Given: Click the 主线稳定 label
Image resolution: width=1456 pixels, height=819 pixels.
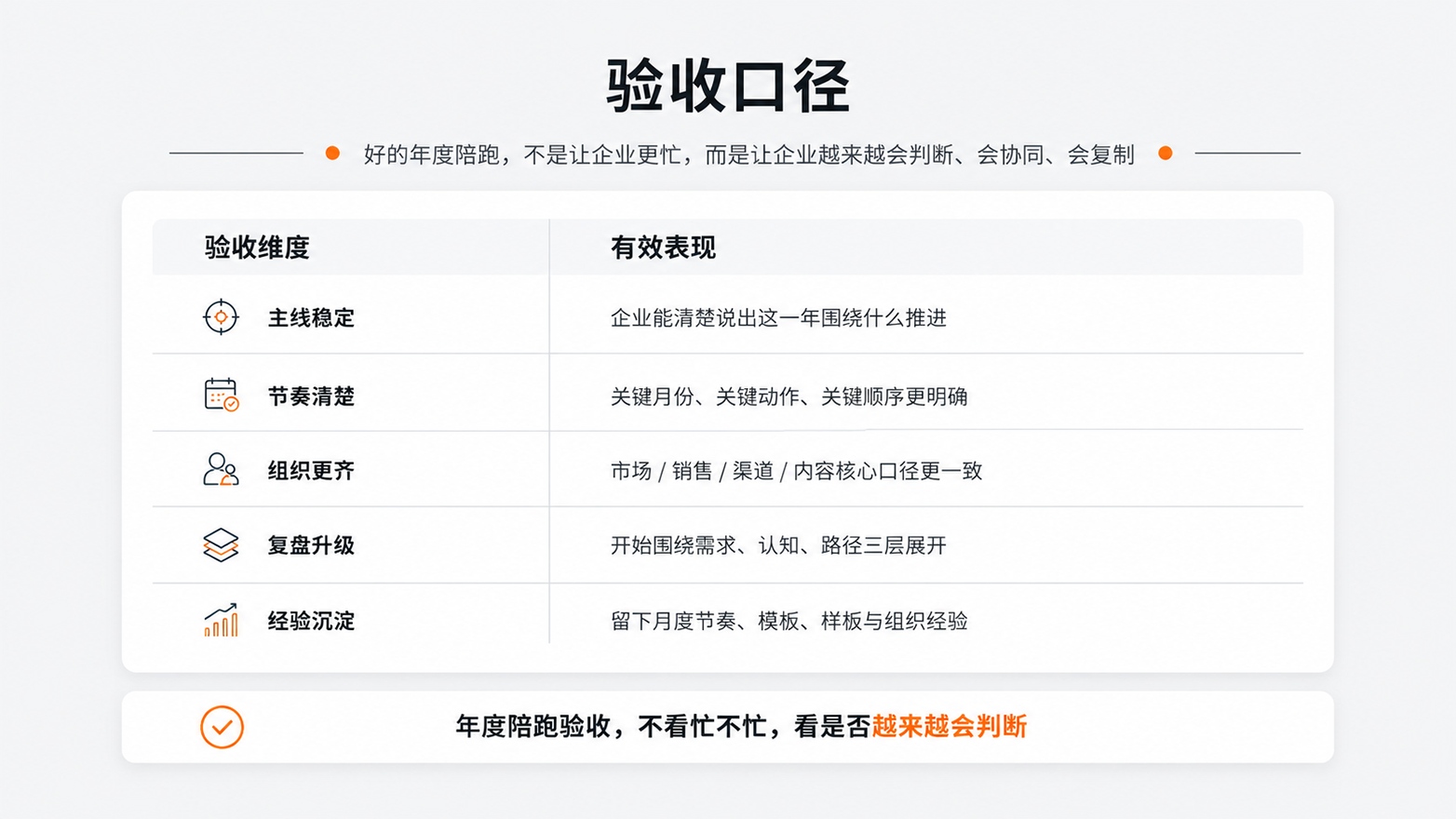Looking at the screenshot, I should tap(311, 318).
